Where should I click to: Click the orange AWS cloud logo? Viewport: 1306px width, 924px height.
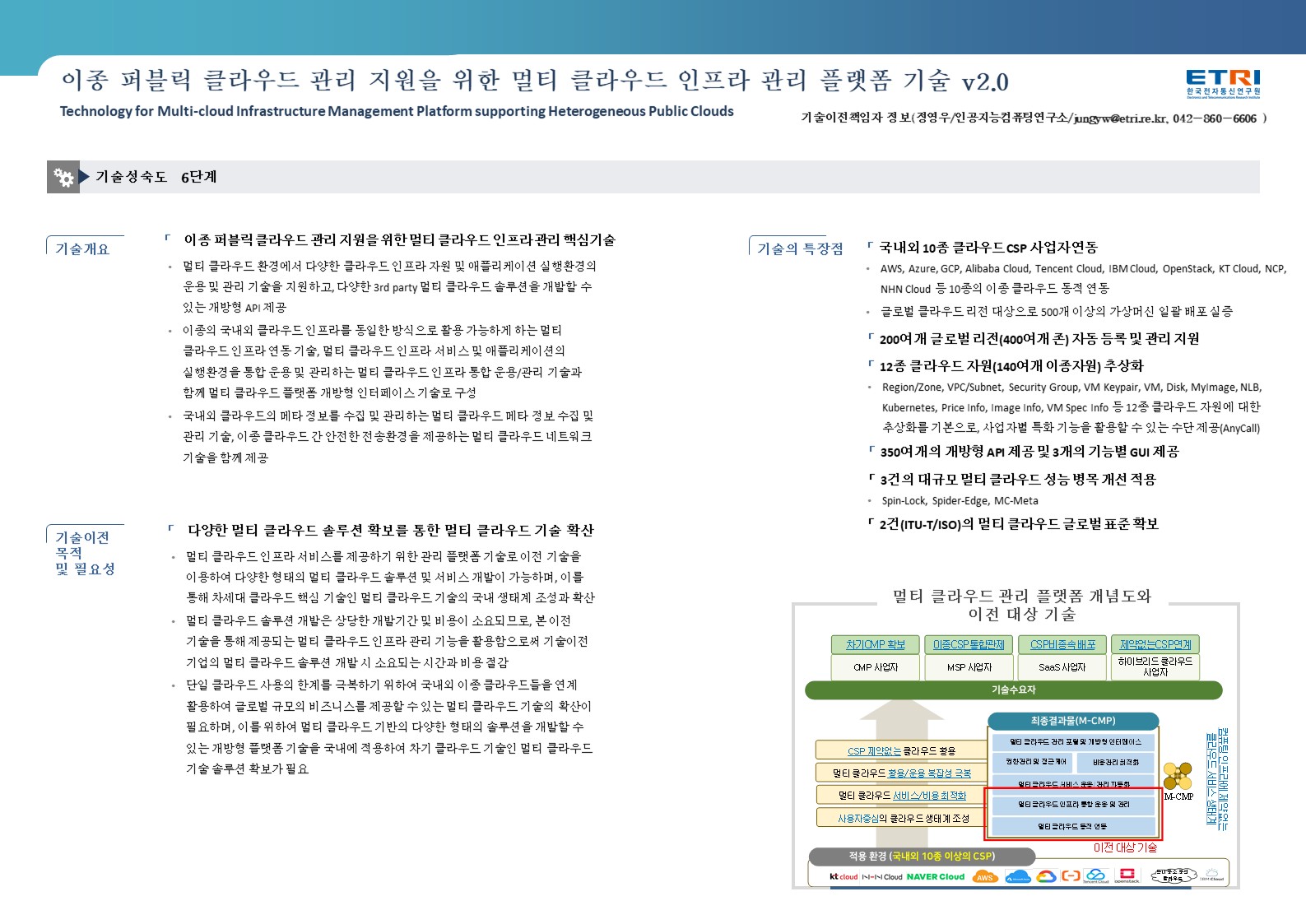tap(984, 877)
